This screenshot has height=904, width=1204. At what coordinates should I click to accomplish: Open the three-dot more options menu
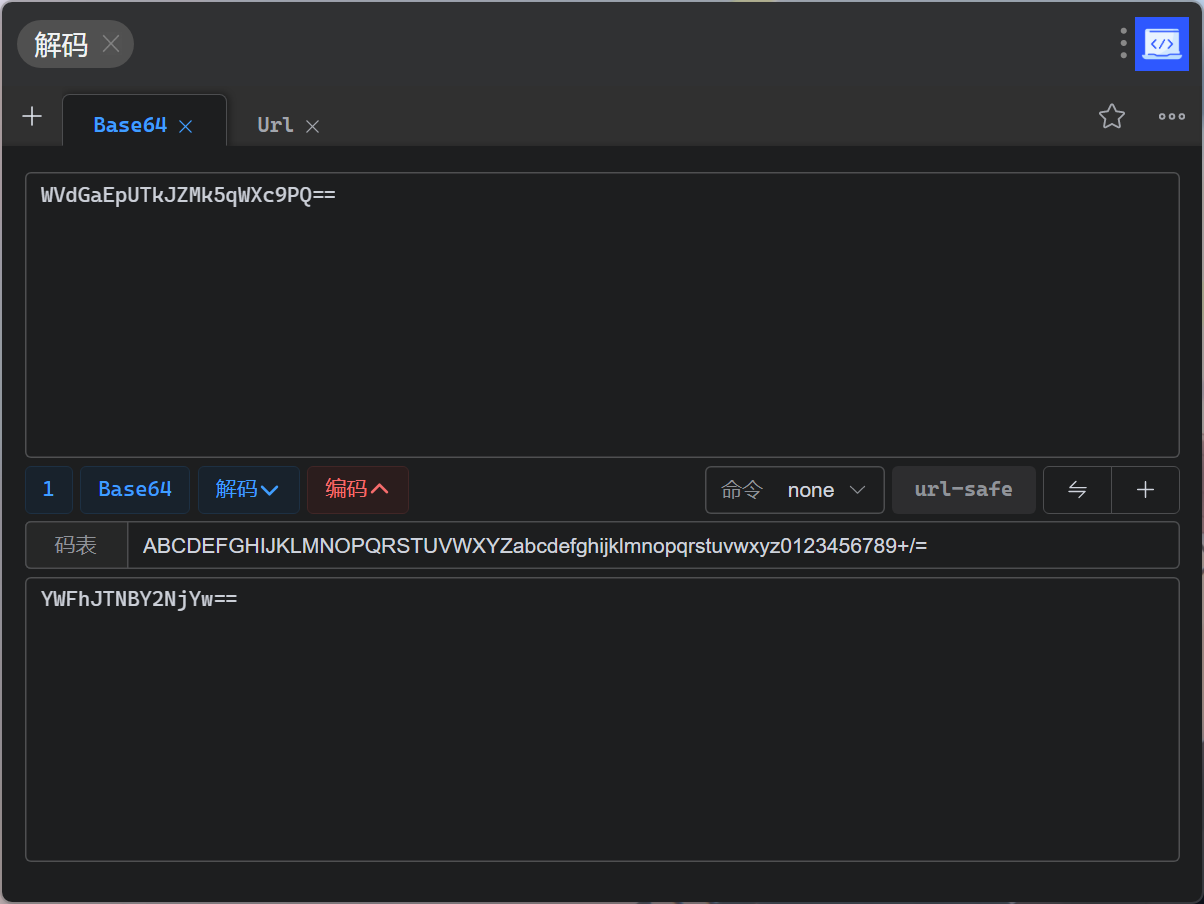(1172, 116)
